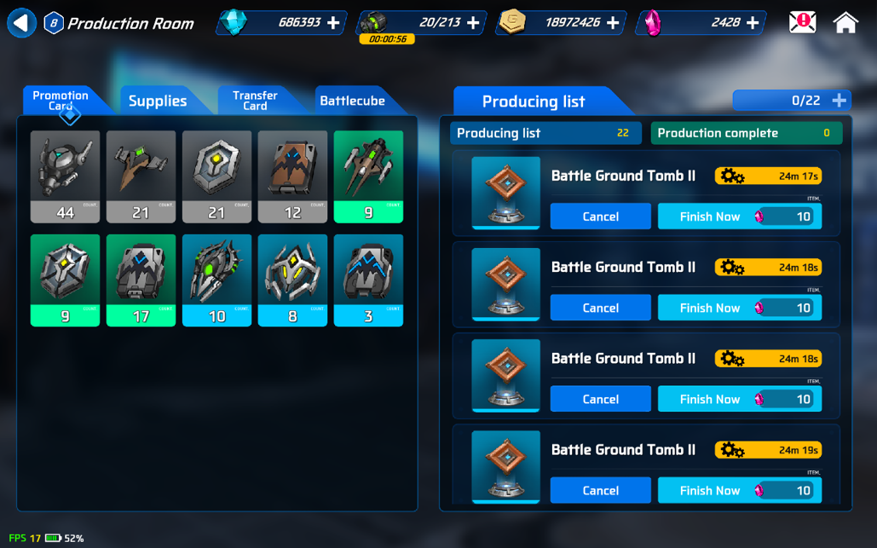Select the blue card with count 3
This screenshot has height=548, width=877.
pos(368,280)
